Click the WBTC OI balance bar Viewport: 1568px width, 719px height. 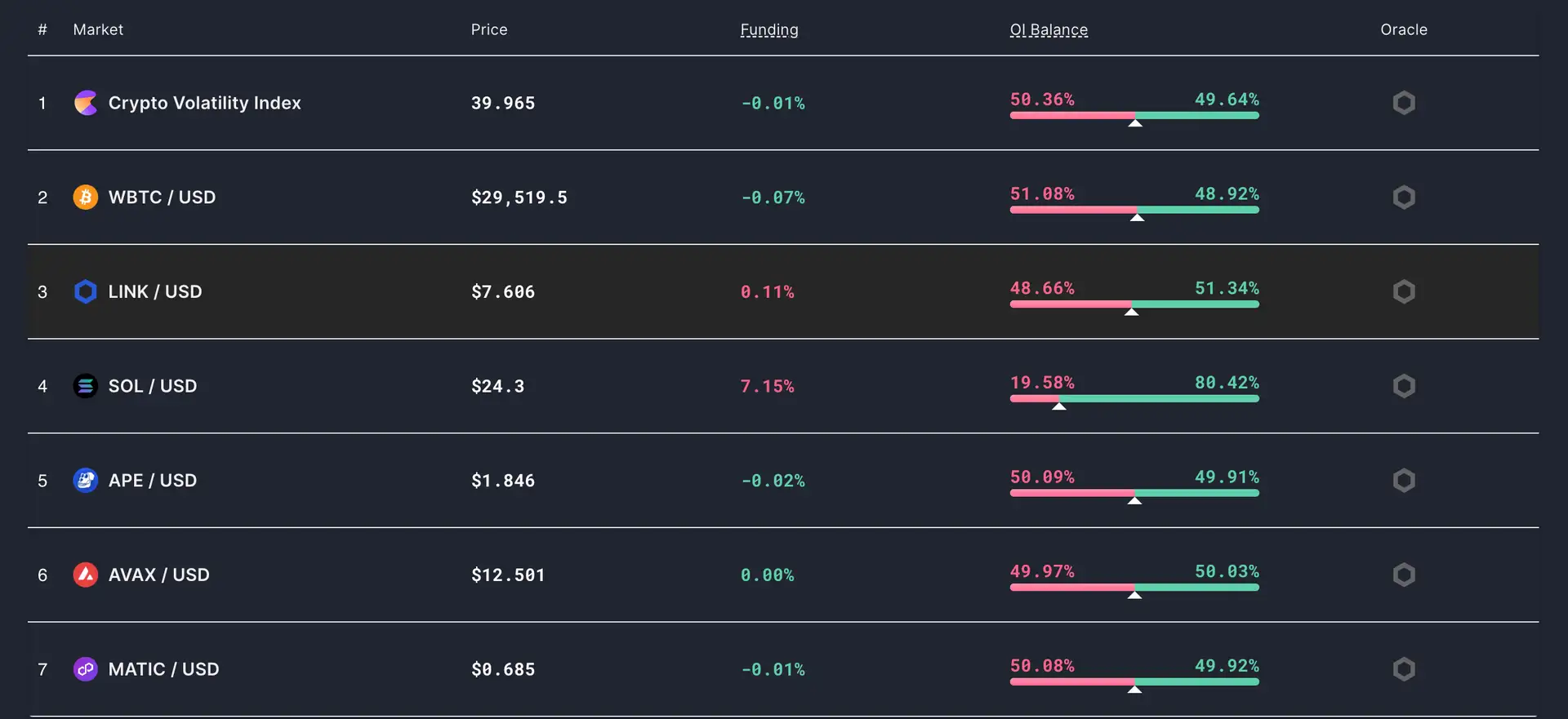point(1134,210)
